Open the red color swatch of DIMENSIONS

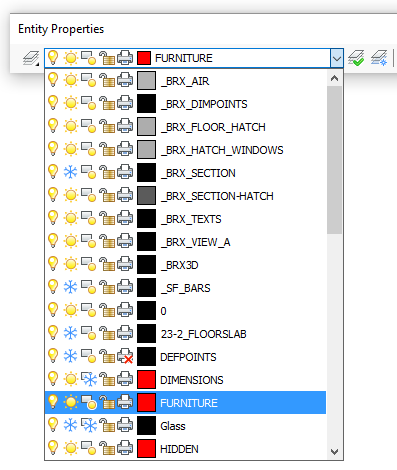(146, 380)
